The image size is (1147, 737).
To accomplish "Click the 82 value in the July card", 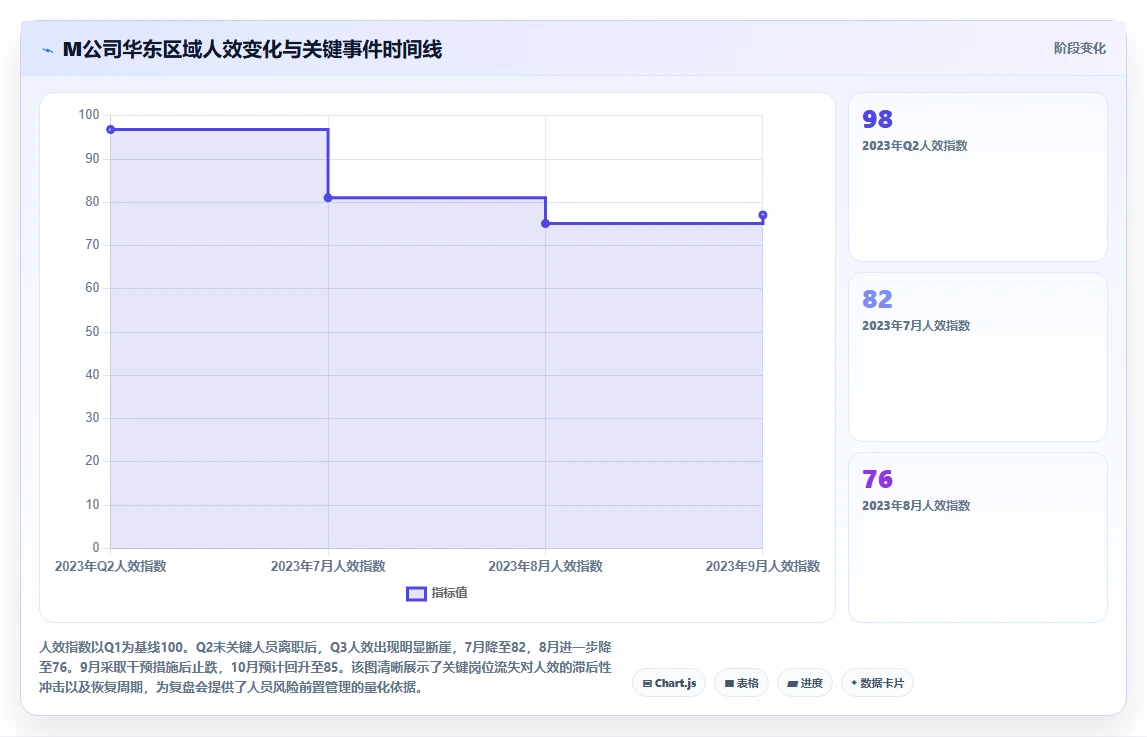I will tap(877, 299).
